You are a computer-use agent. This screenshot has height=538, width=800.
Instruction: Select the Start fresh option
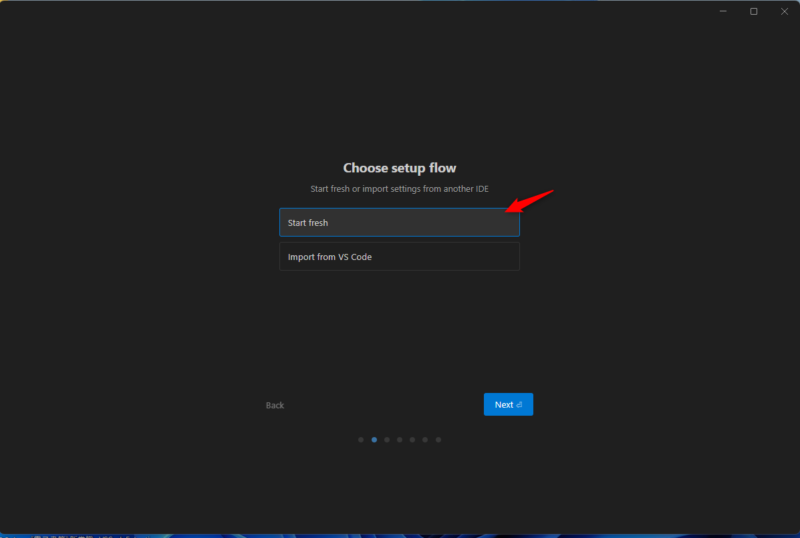(399, 222)
